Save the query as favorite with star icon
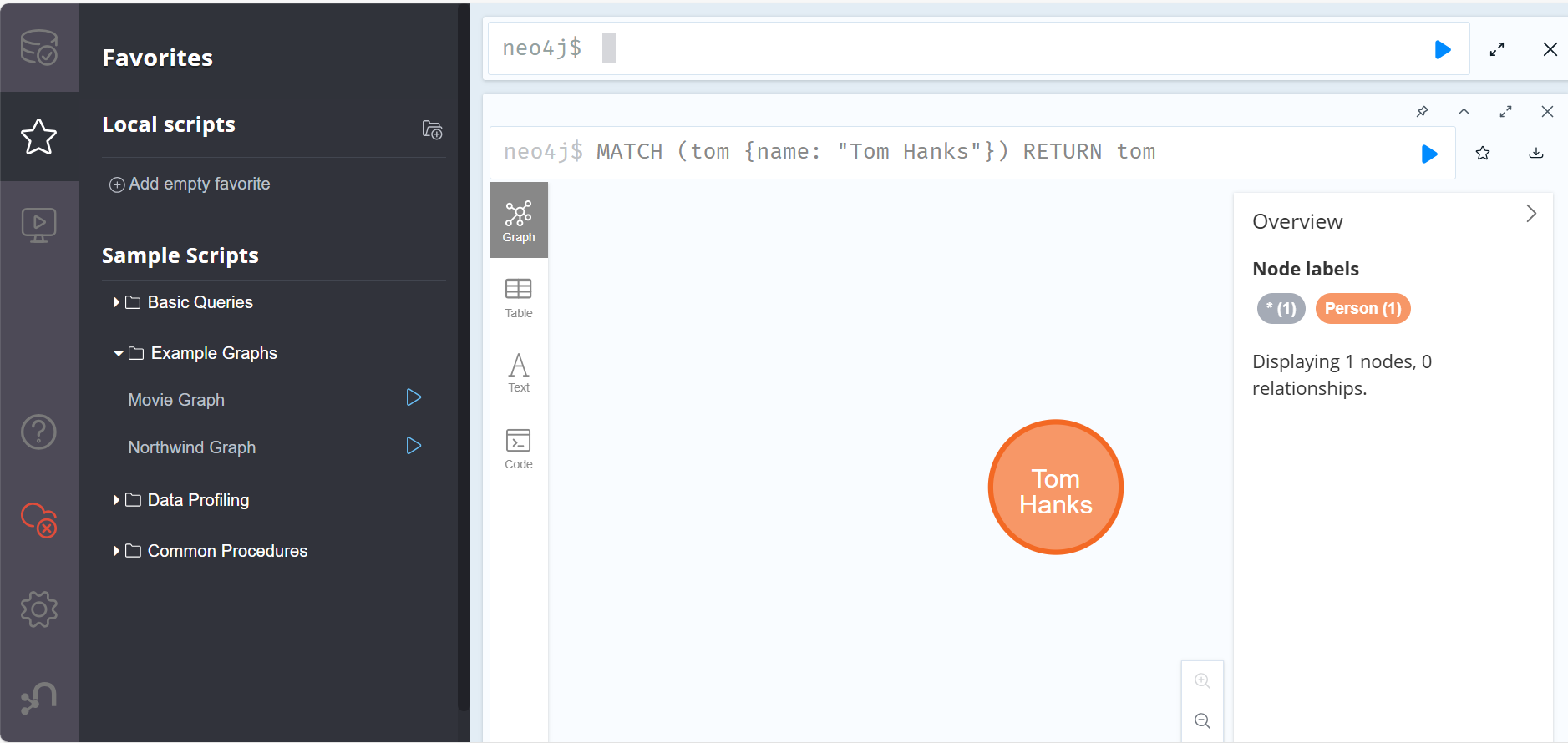This screenshot has width=1568, height=743. [1483, 154]
